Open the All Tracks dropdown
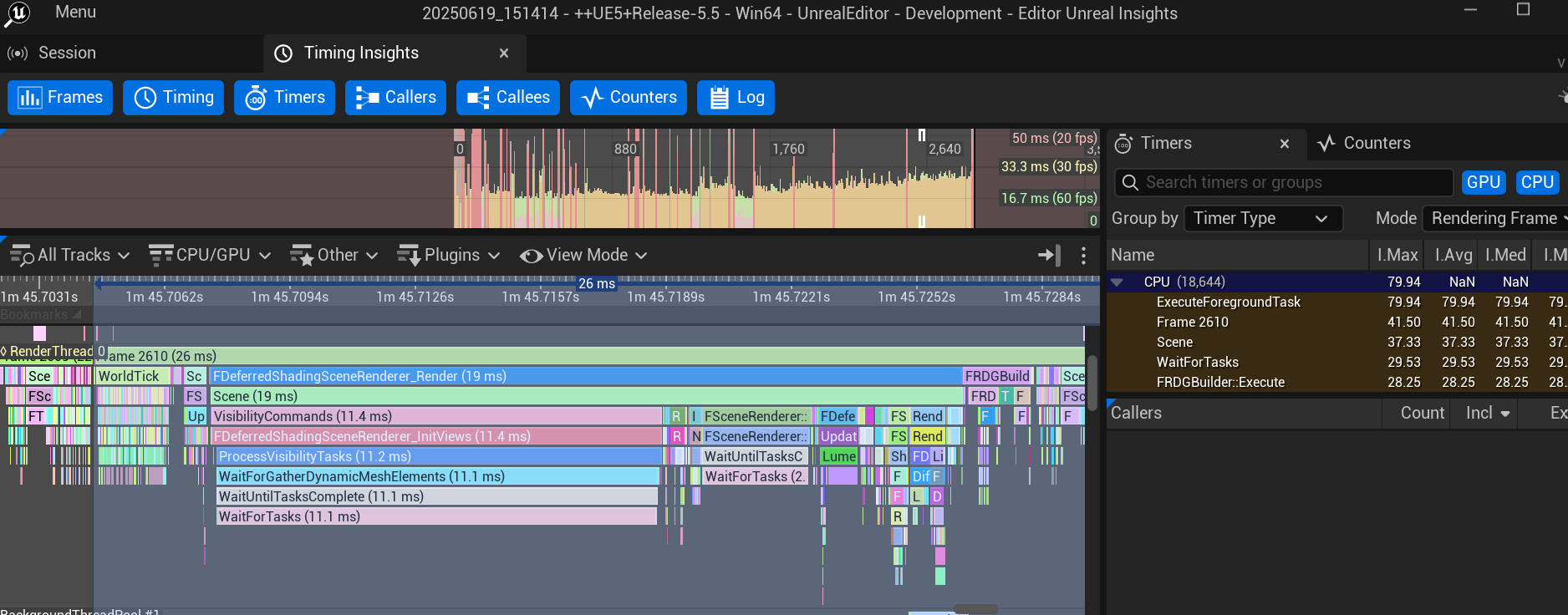The height and width of the screenshot is (615, 1568). pos(70,256)
